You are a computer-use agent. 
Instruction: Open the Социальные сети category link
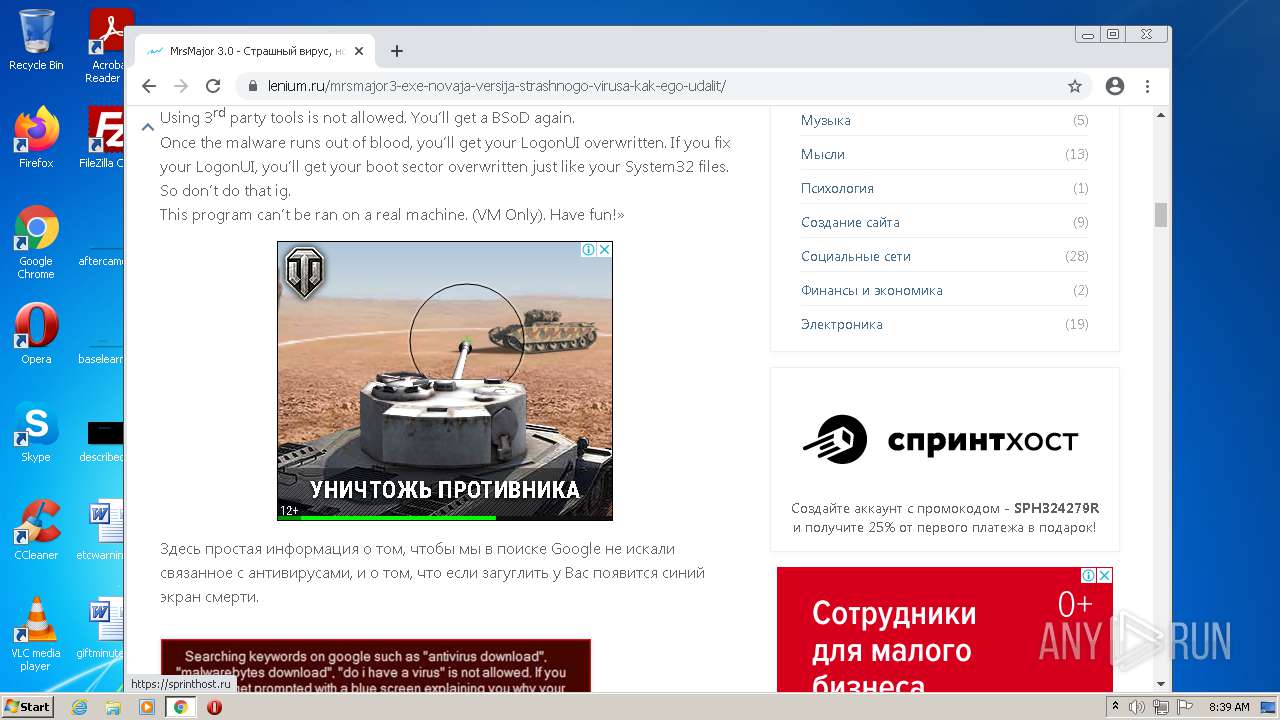[856, 256]
